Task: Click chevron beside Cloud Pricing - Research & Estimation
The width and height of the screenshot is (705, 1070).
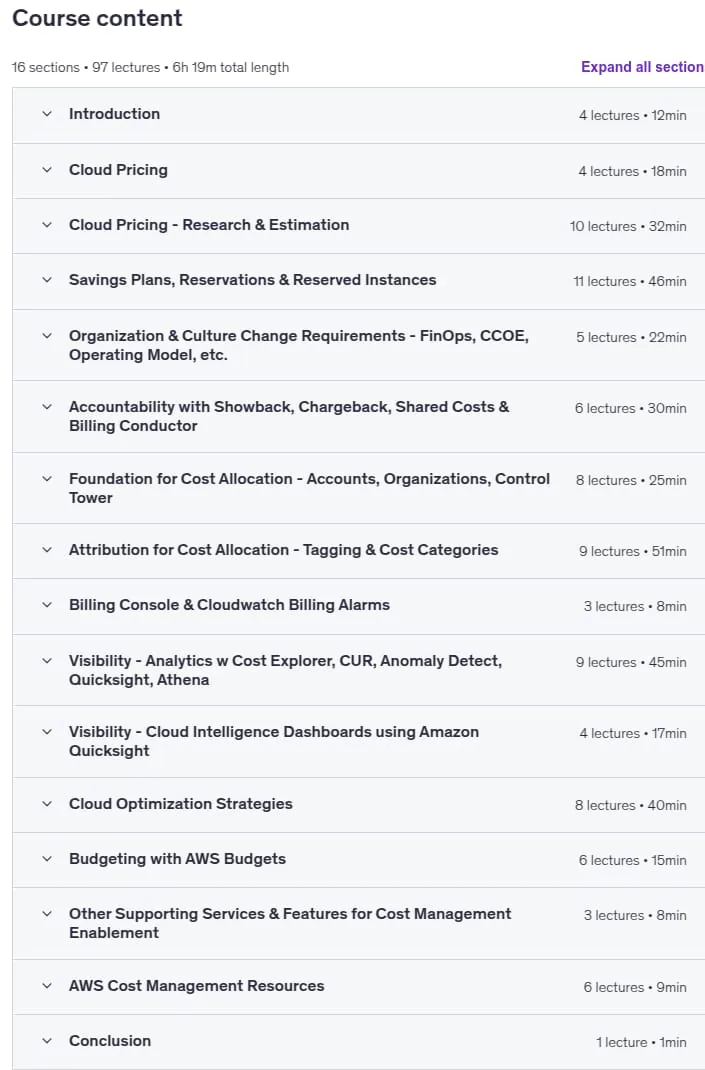Action: (x=47, y=225)
